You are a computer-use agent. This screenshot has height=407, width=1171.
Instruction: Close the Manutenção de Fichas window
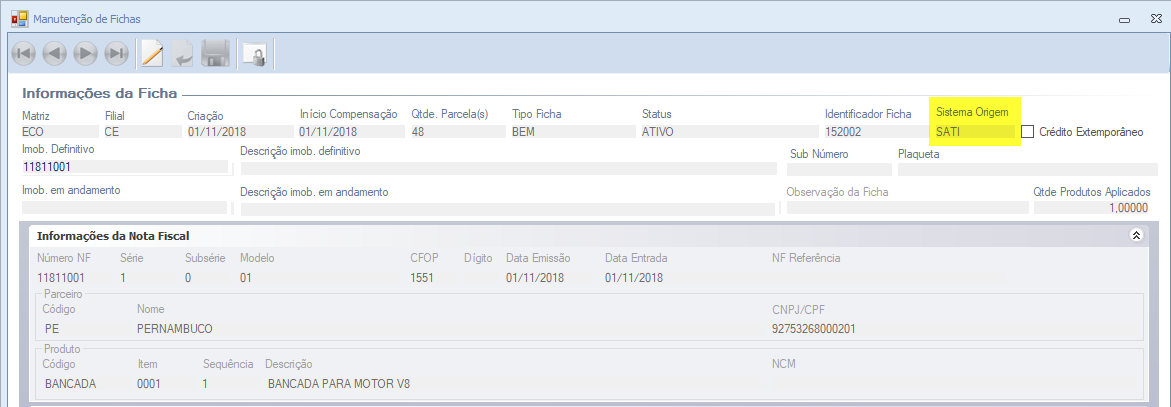click(1148, 17)
